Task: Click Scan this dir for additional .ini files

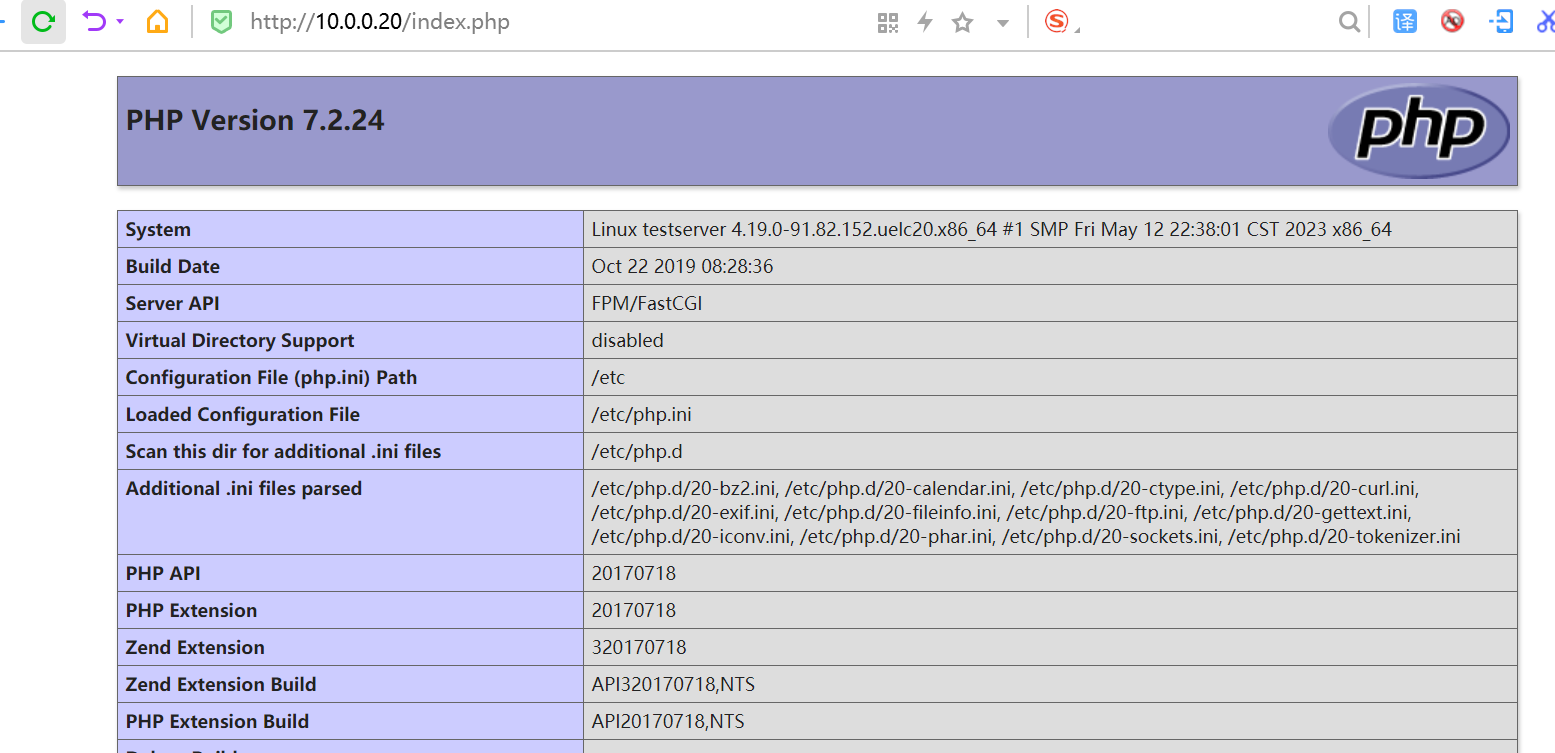Action: (x=283, y=452)
